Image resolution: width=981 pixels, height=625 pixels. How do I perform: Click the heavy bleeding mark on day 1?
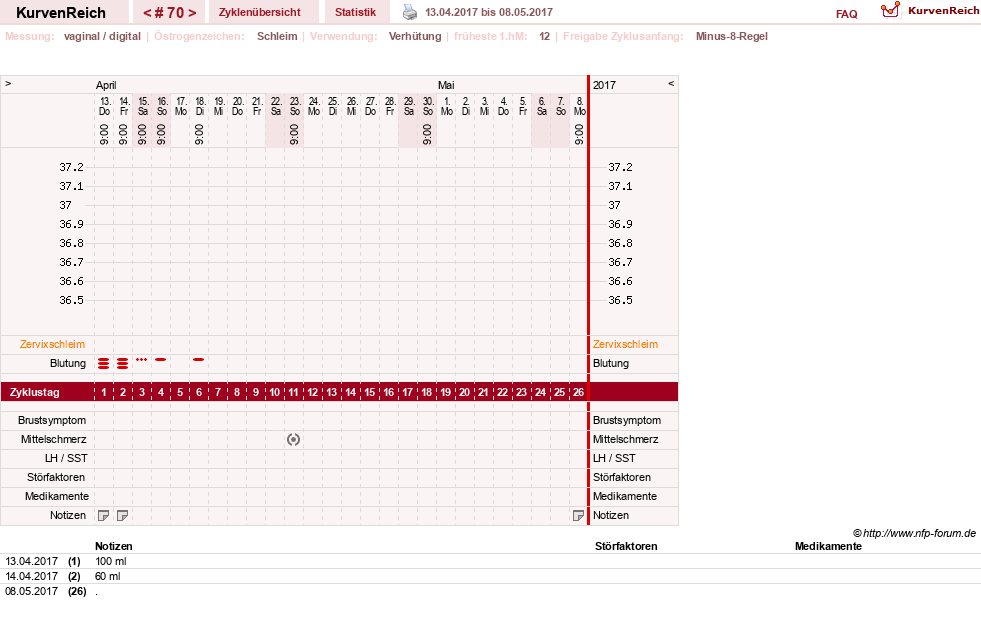coord(104,363)
